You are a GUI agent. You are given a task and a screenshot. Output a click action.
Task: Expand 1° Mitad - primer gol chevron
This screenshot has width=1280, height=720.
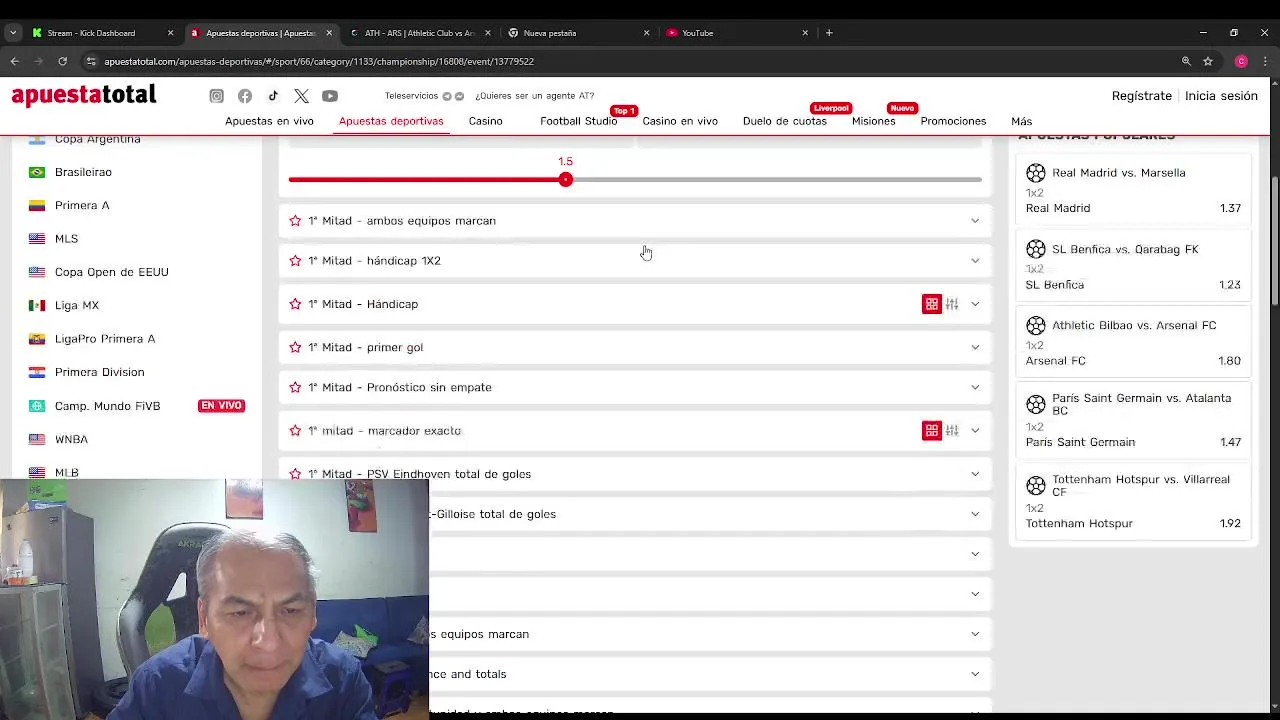pyautogui.click(x=975, y=347)
